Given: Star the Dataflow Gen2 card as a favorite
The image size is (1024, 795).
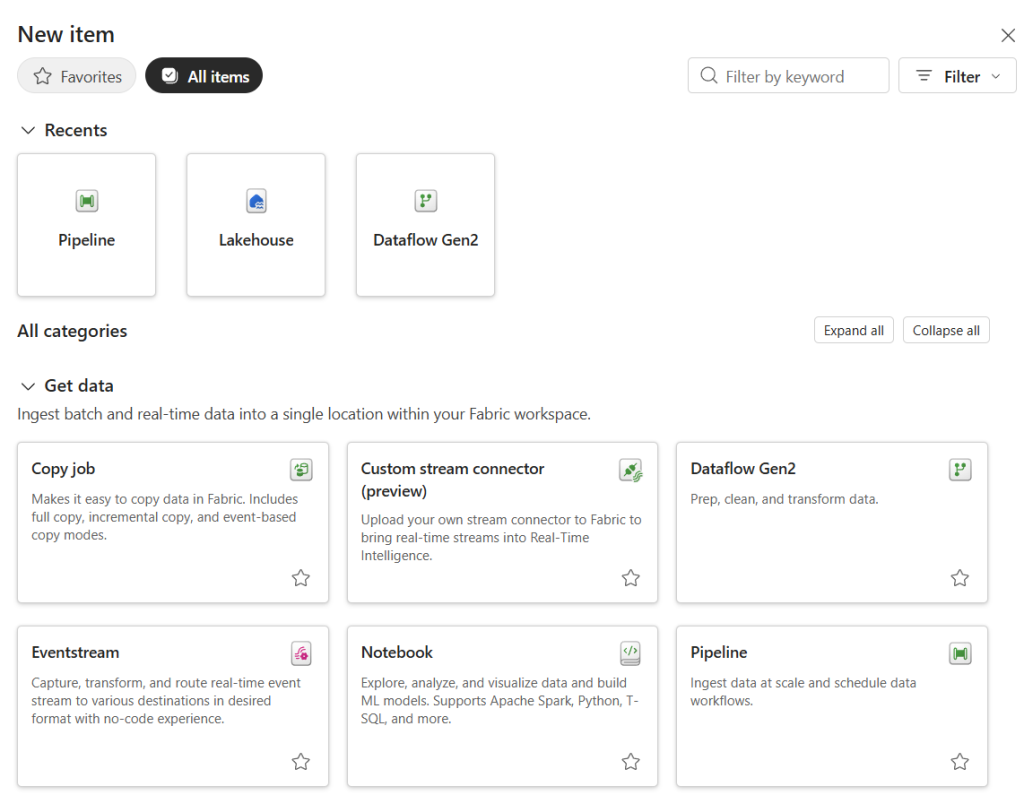Looking at the screenshot, I should tap(960, 578).
